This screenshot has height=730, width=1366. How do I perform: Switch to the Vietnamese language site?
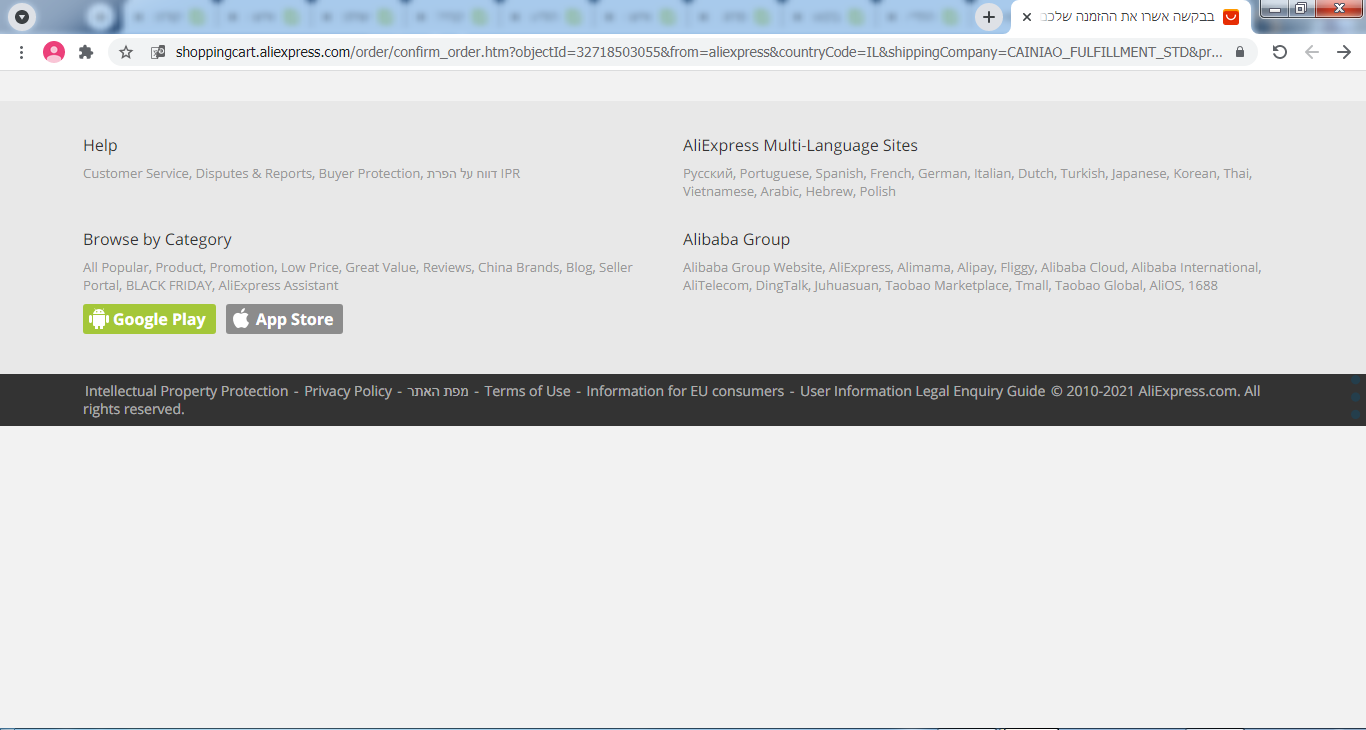[x=718, y=191]
